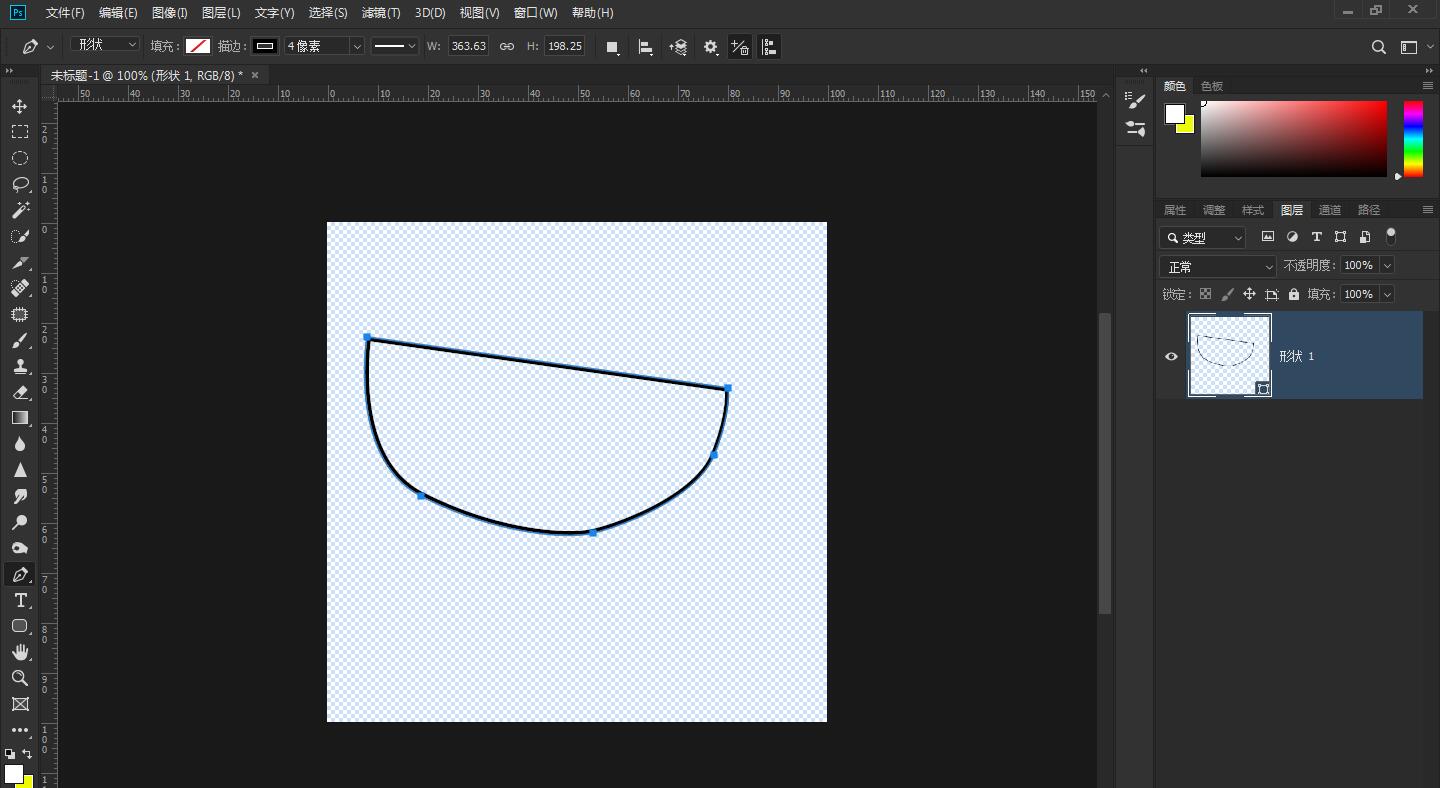Open the gear settings in options bar
This screenshot has width=1440, height=788.
[711, 47]
